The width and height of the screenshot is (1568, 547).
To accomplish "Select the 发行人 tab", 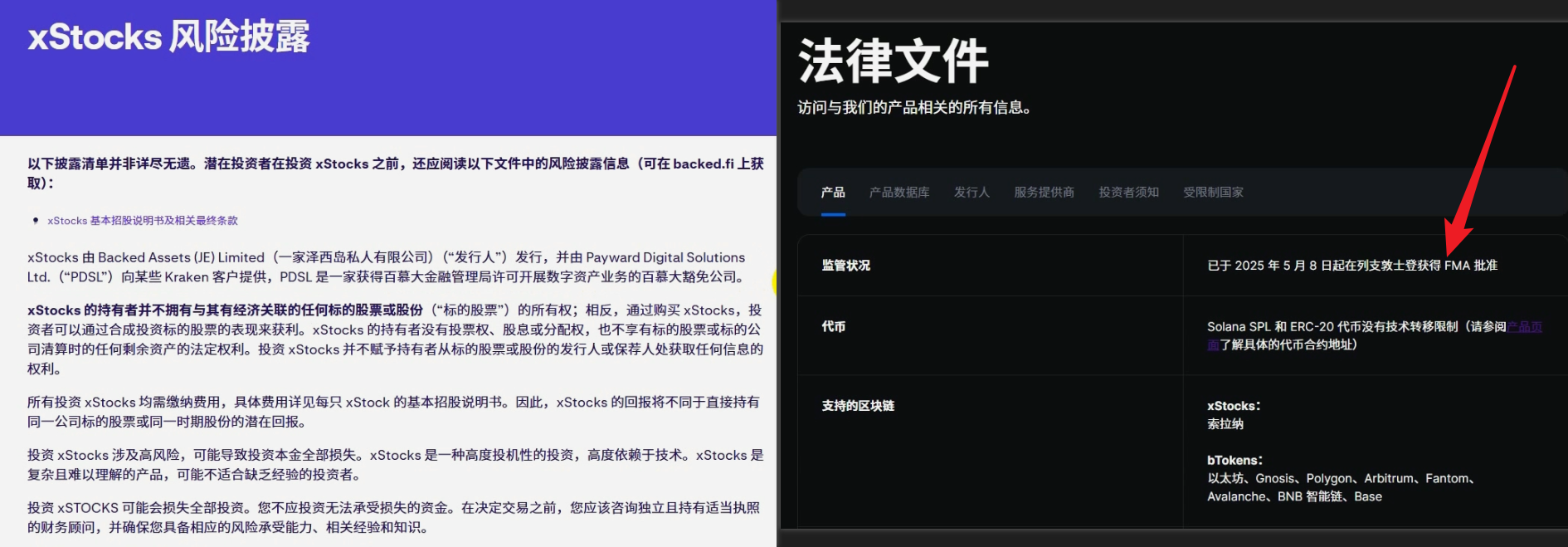I will pyautogui.click(x=971, y=193).
